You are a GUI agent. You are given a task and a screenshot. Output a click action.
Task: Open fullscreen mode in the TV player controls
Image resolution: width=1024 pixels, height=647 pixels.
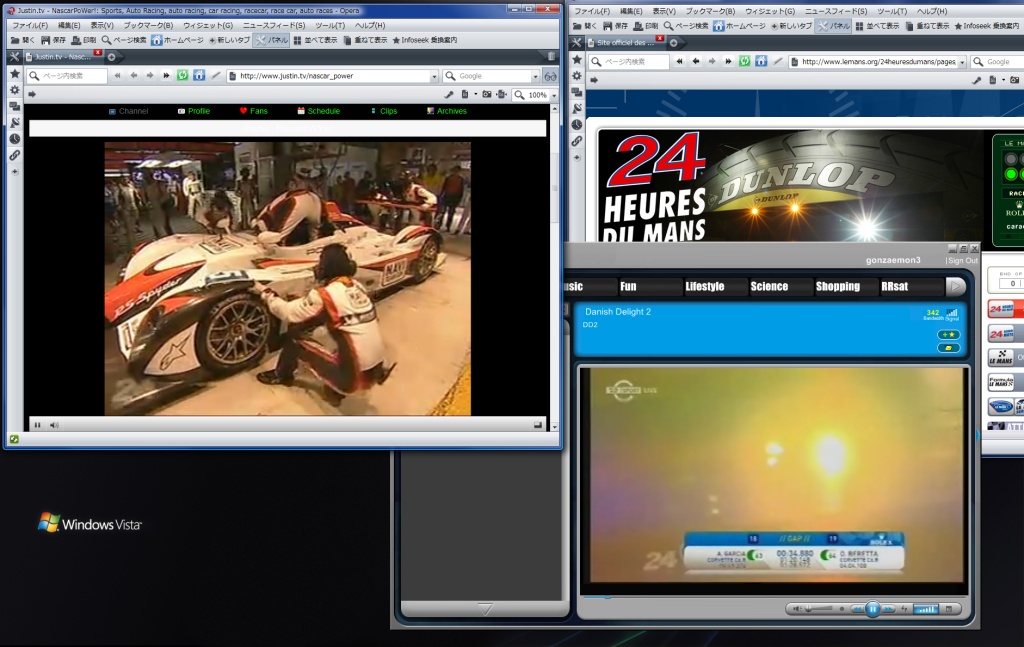(949, 609)
